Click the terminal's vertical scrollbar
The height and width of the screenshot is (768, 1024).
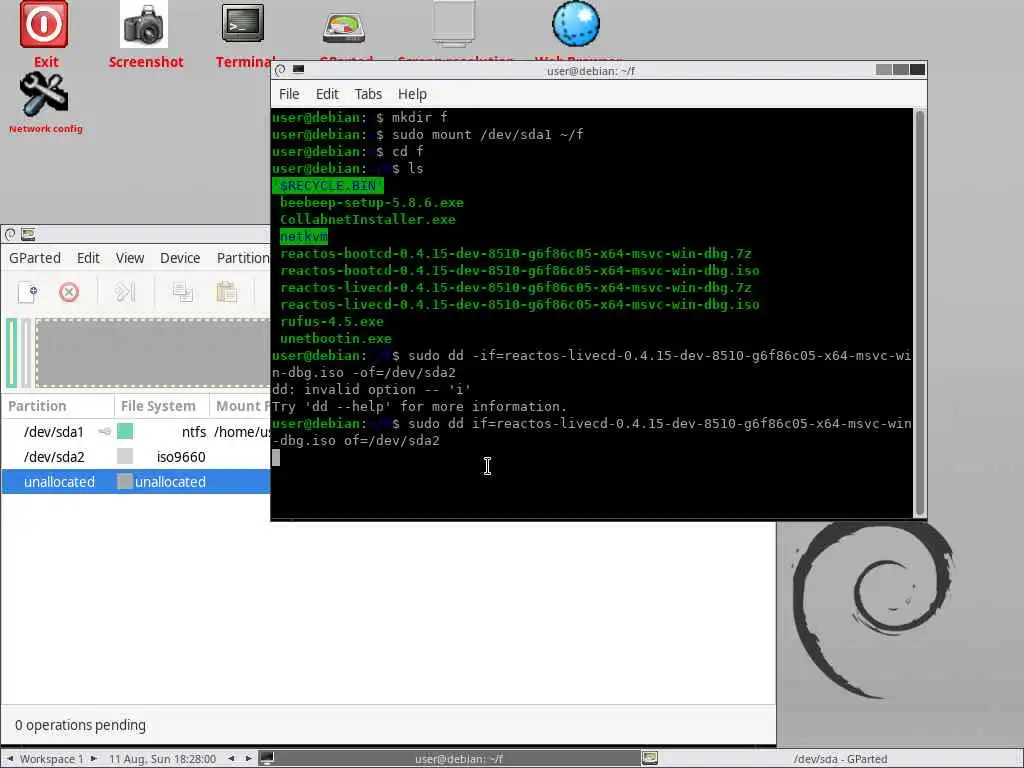920,312
